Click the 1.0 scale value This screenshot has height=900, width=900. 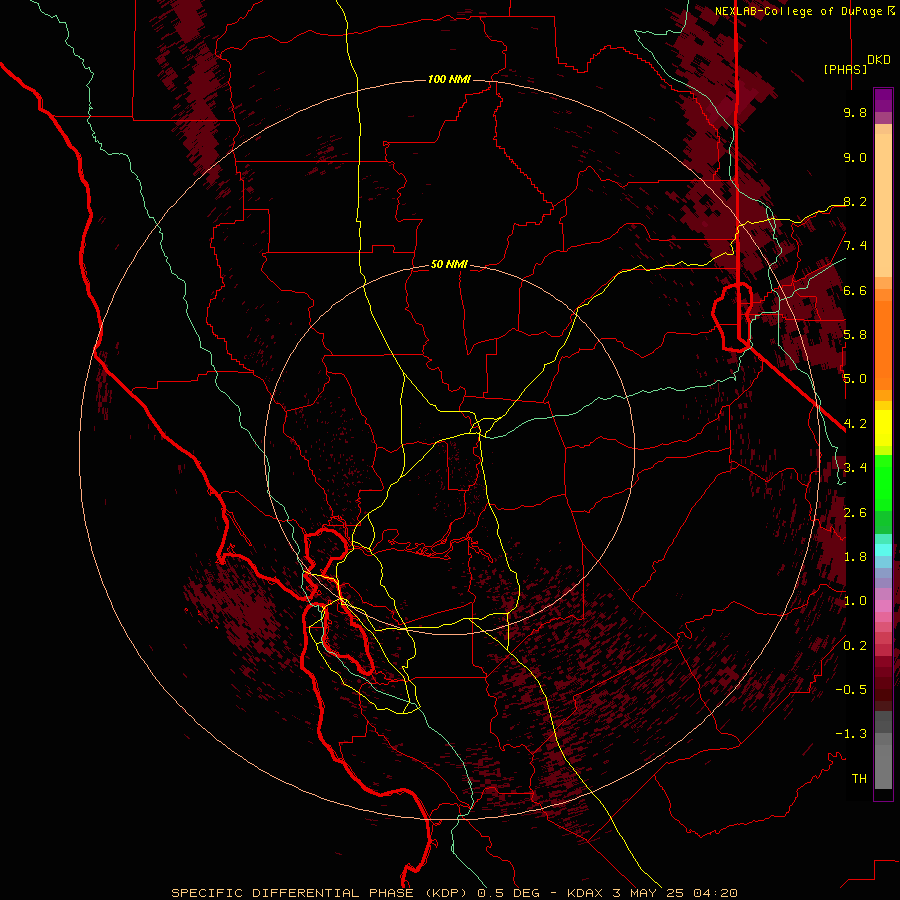[855, 601]
